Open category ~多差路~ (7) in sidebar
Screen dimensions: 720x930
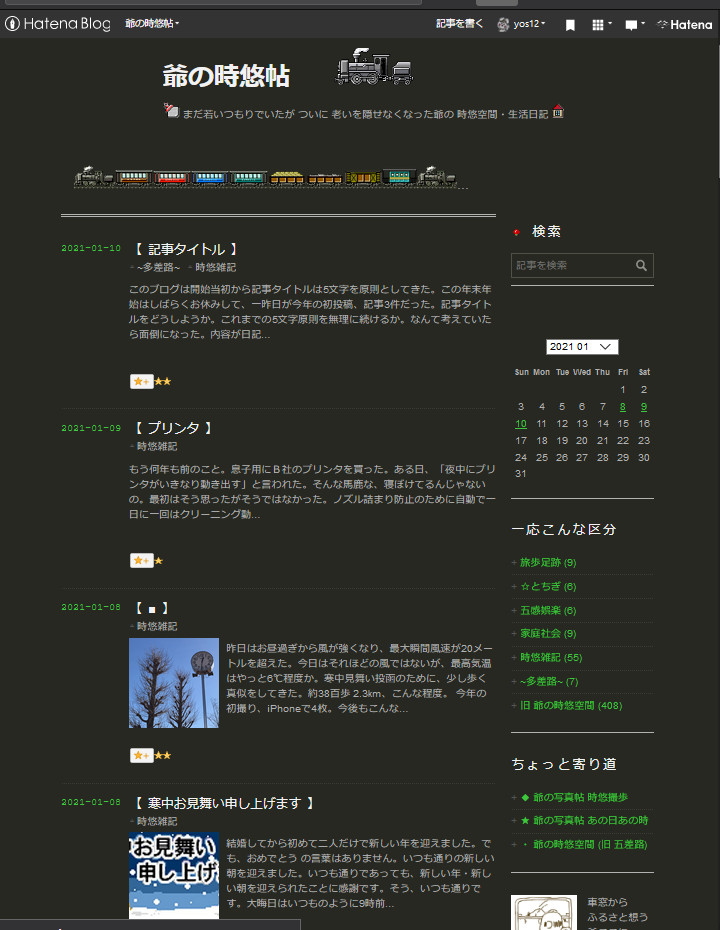(x=549, y=681)
